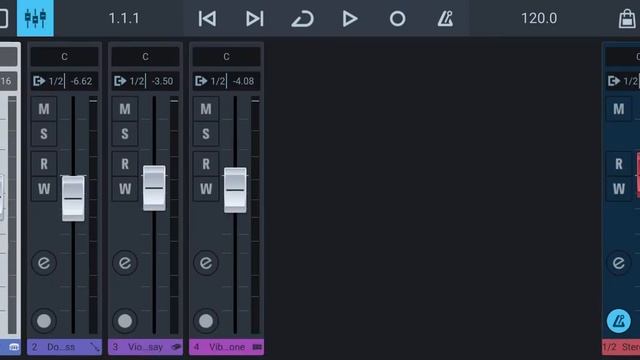Arm record on track 2
The image size is (640, 360).
(44, 321)
